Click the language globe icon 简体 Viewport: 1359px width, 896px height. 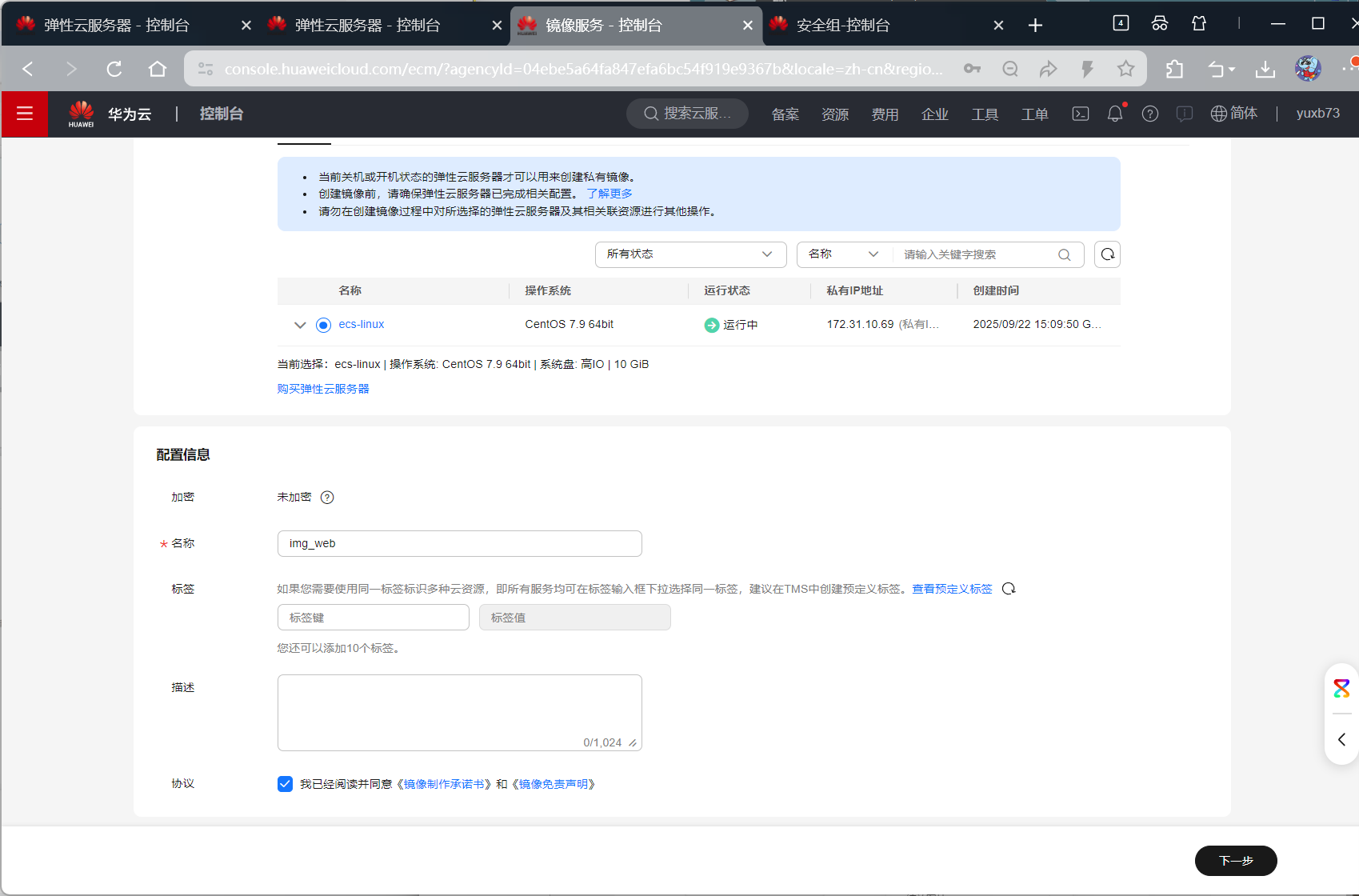(x=1234, y=114)
